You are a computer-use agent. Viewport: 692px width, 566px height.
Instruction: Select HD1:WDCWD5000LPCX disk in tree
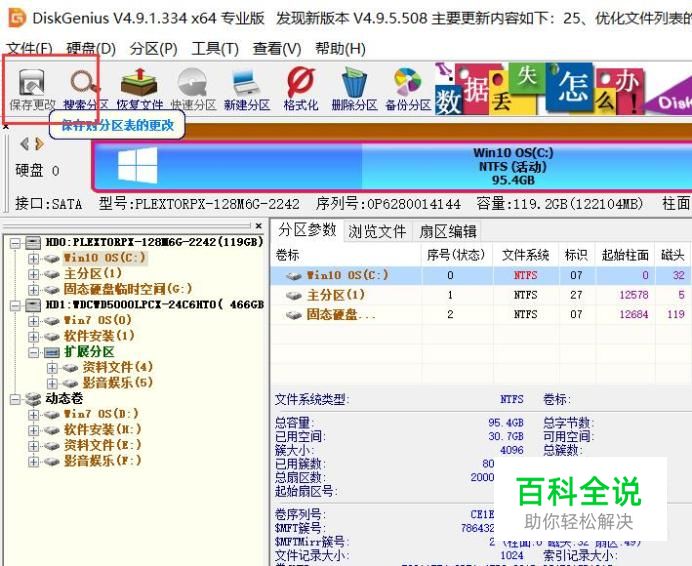pyautogui.click(x=154, y=305)
